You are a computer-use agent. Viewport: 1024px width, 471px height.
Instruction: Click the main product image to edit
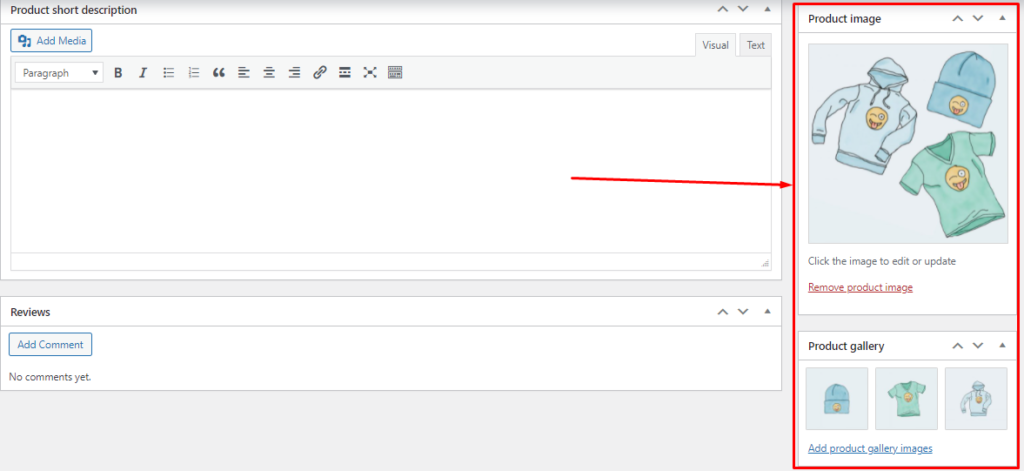click(x=908, y=144)
